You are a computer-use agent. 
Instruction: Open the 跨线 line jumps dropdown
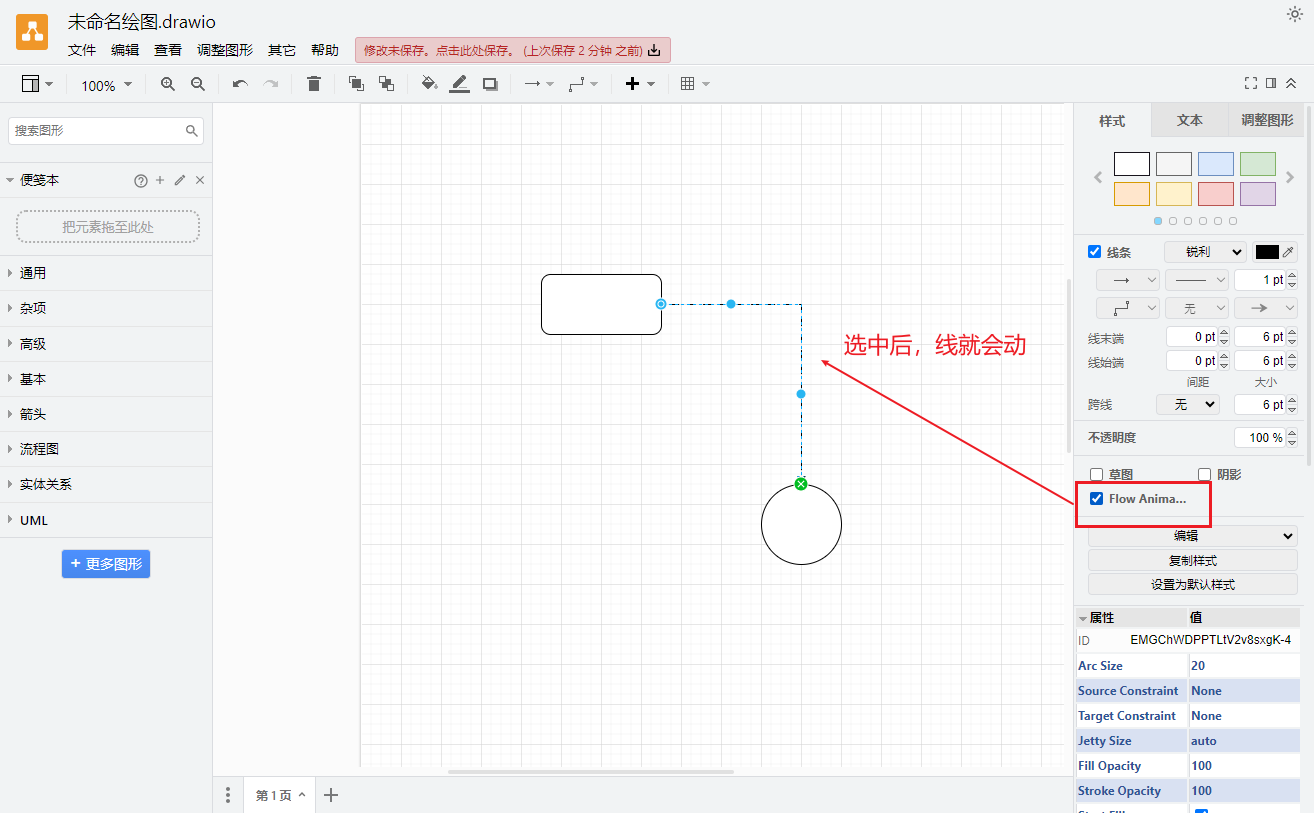point(1188,404)
